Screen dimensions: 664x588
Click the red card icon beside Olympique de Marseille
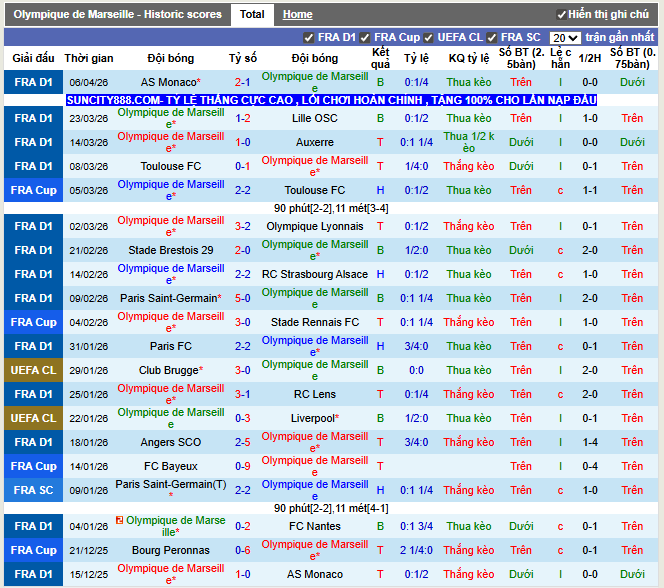point(120,520)
